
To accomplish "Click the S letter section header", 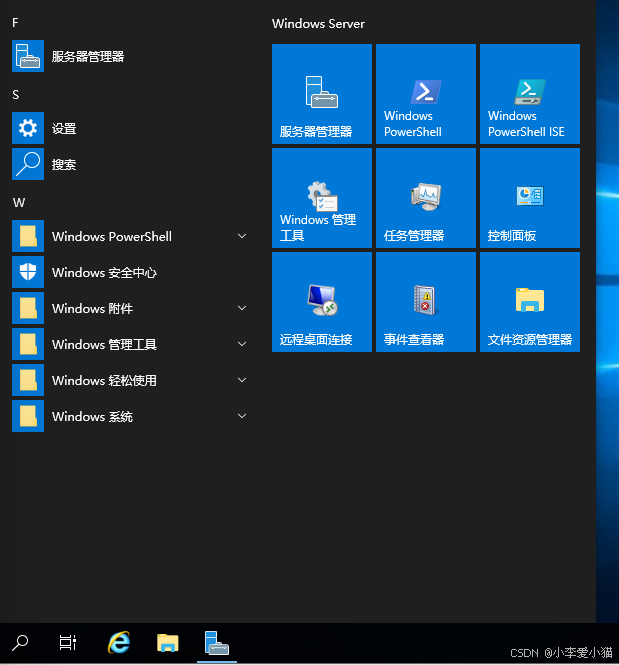I will (x=16, y=95).
